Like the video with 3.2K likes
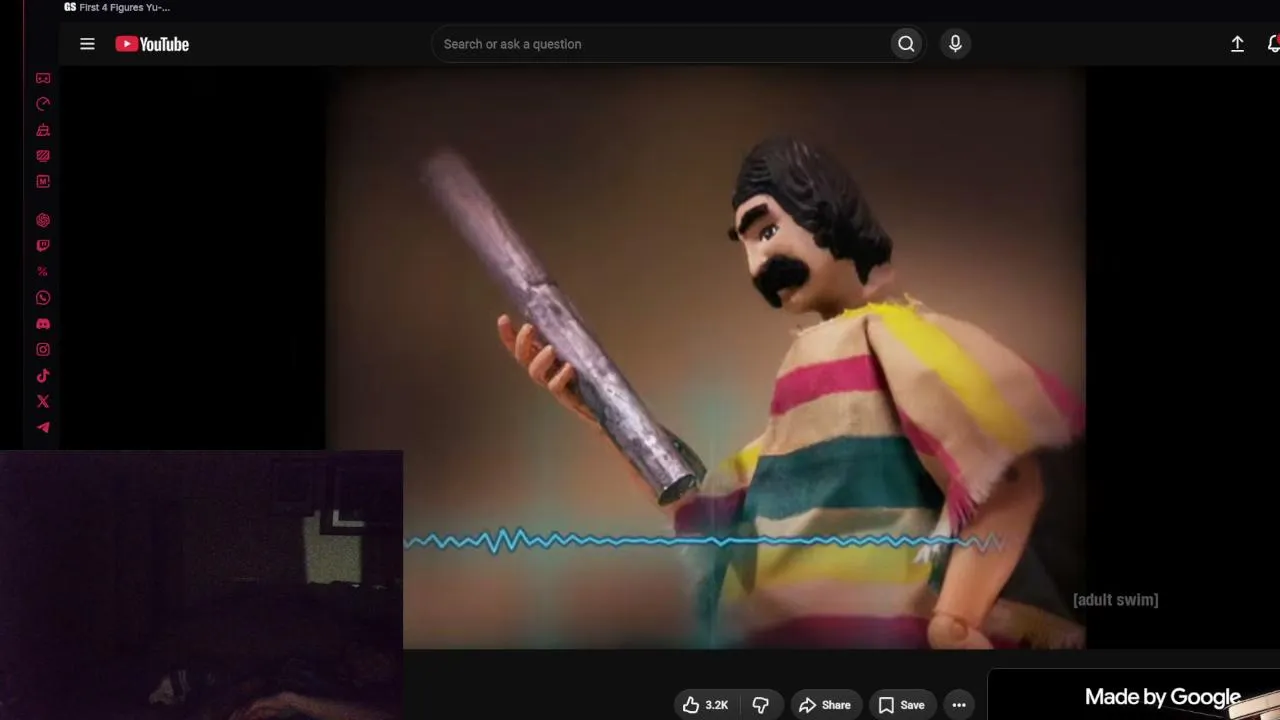Image resolution: width=1280 pixels, height=720 pixels. point(706,705)
